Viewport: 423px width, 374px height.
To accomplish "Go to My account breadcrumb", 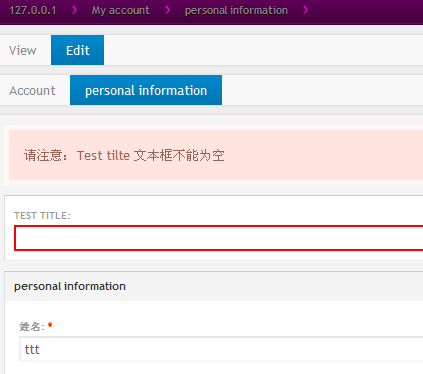I will click(121, 10).
